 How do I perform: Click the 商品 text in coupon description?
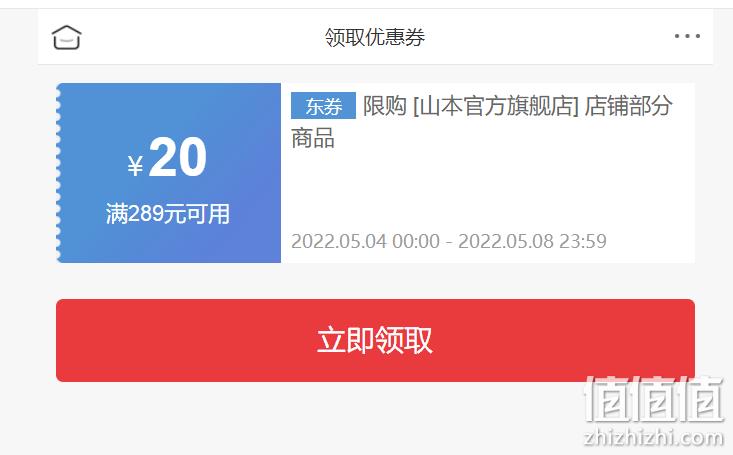[x=313, y=138]
